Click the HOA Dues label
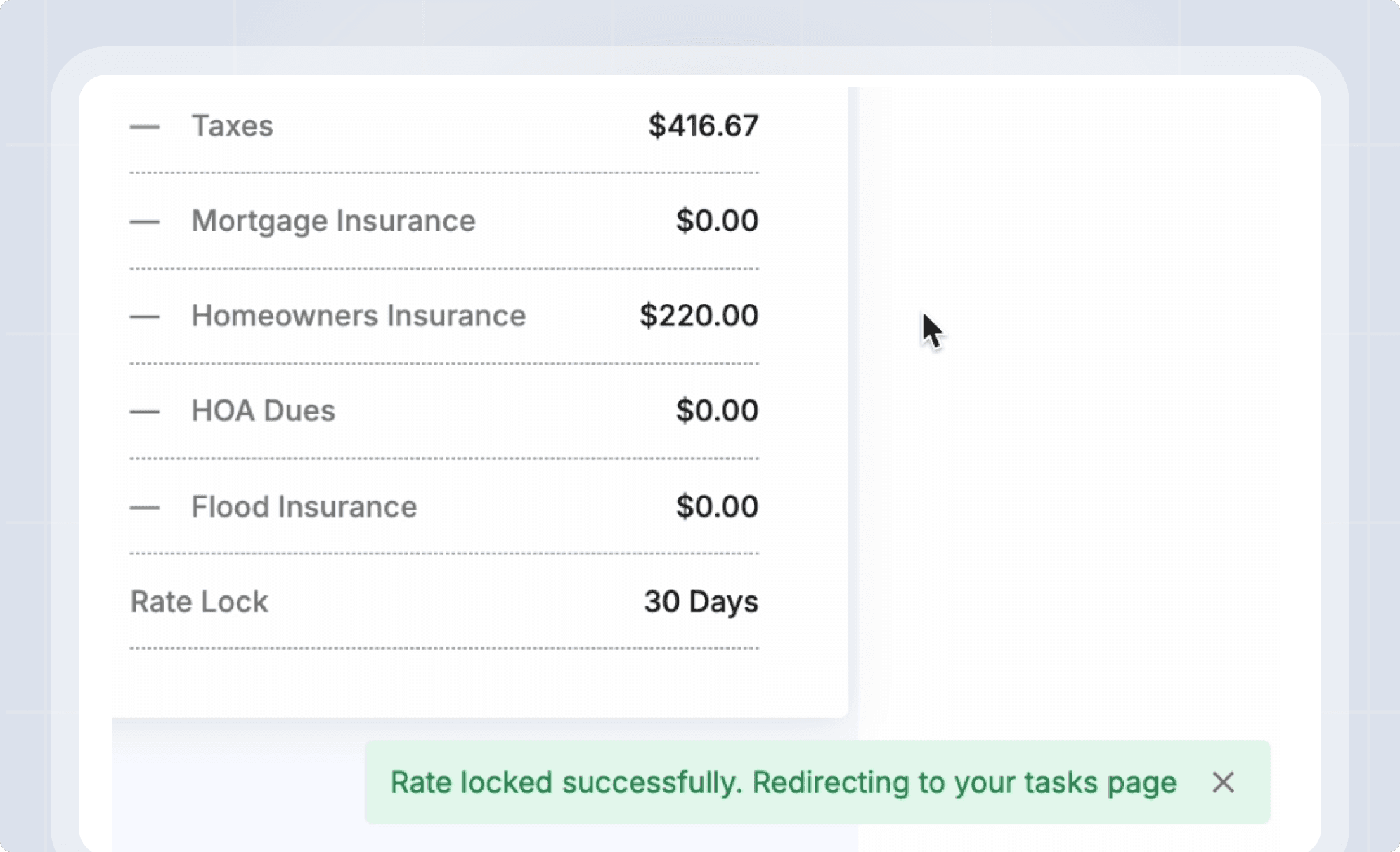Image resolution: width=1400 pixels, height=852 pixels. (x=264, y=411)
